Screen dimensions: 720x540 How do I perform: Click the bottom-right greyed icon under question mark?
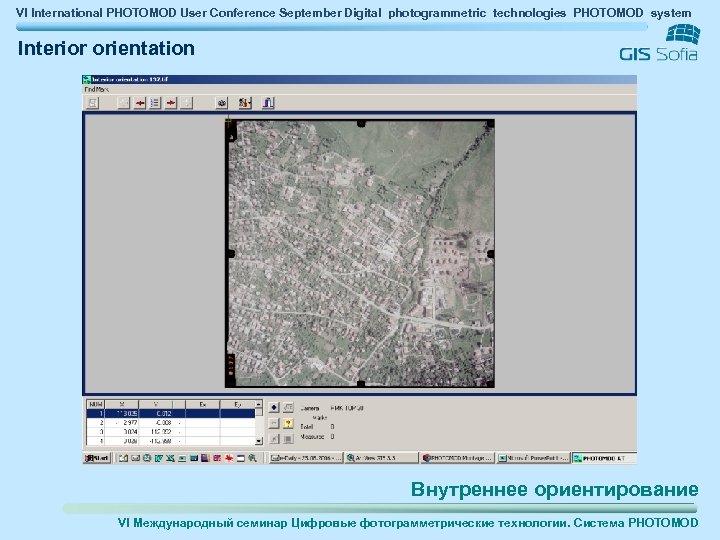[288, 439]
